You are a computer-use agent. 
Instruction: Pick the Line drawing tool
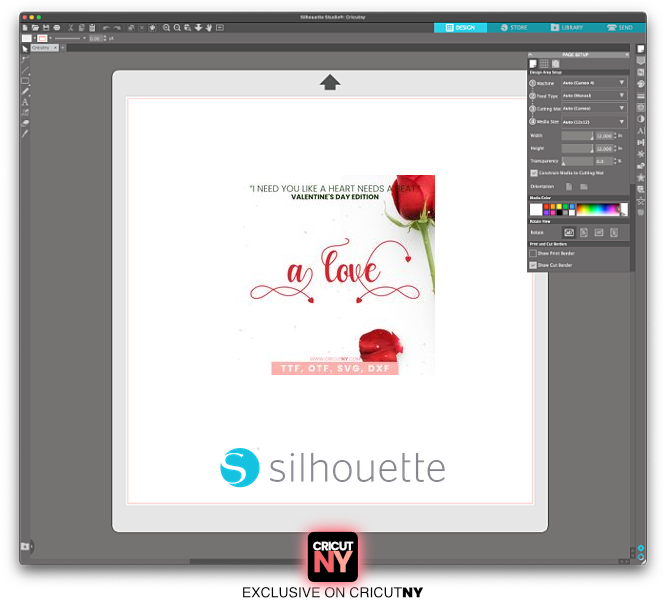point(25,70)
